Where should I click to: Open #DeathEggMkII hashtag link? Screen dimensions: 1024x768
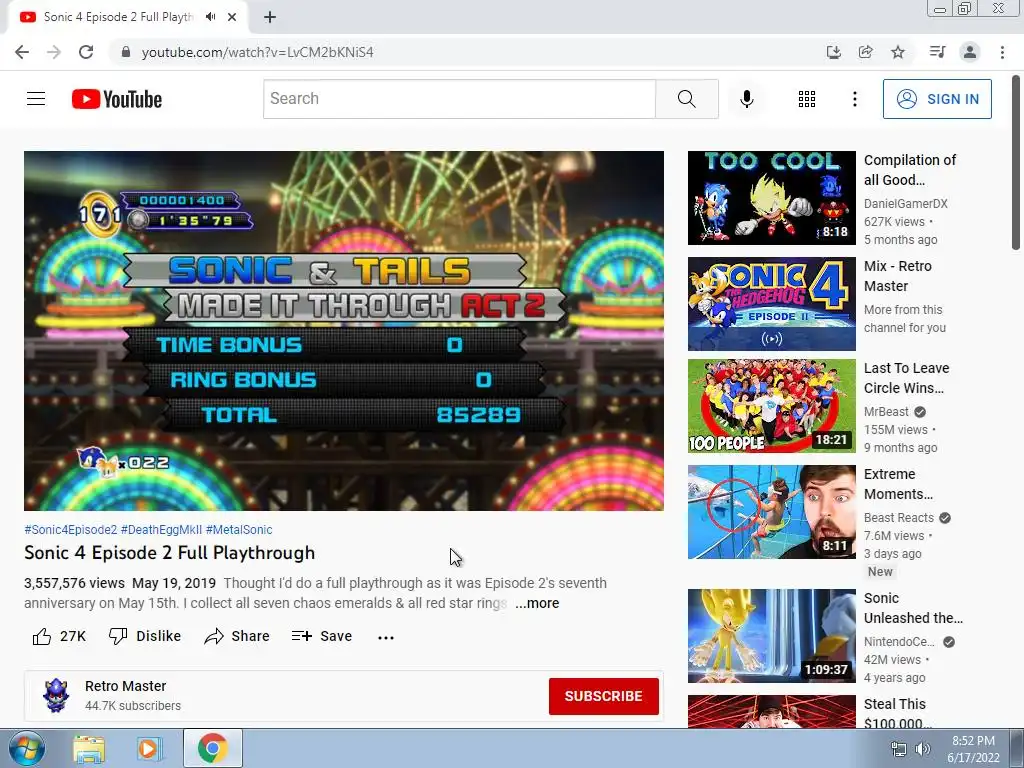tap(161, 530)
